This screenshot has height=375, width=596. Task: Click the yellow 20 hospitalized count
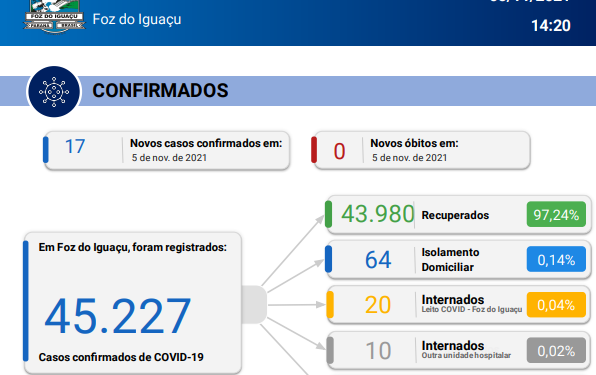pyautogui.click(x=378, y=305)
